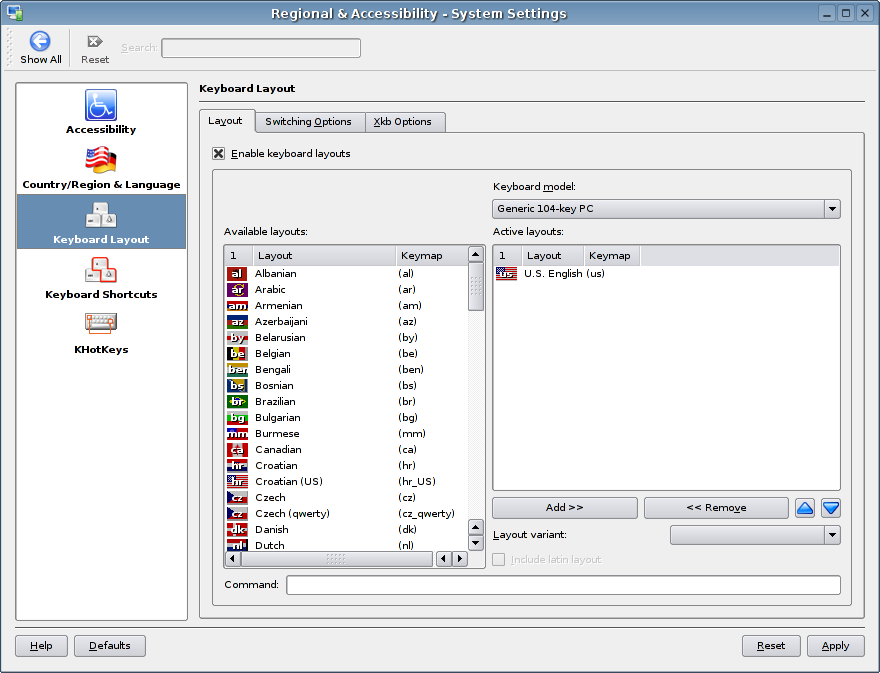Click the (cz) keymap cell

coord(407,497)
